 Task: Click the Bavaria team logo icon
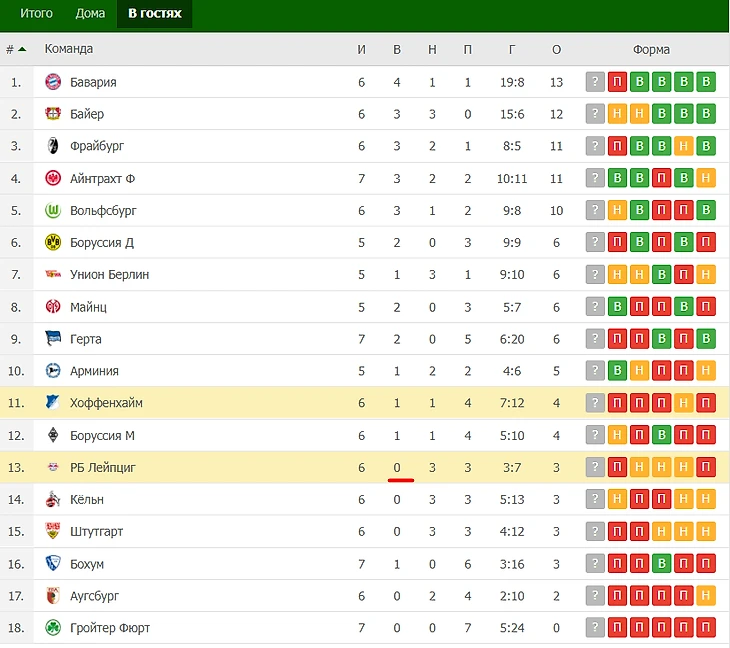point(53,82)
